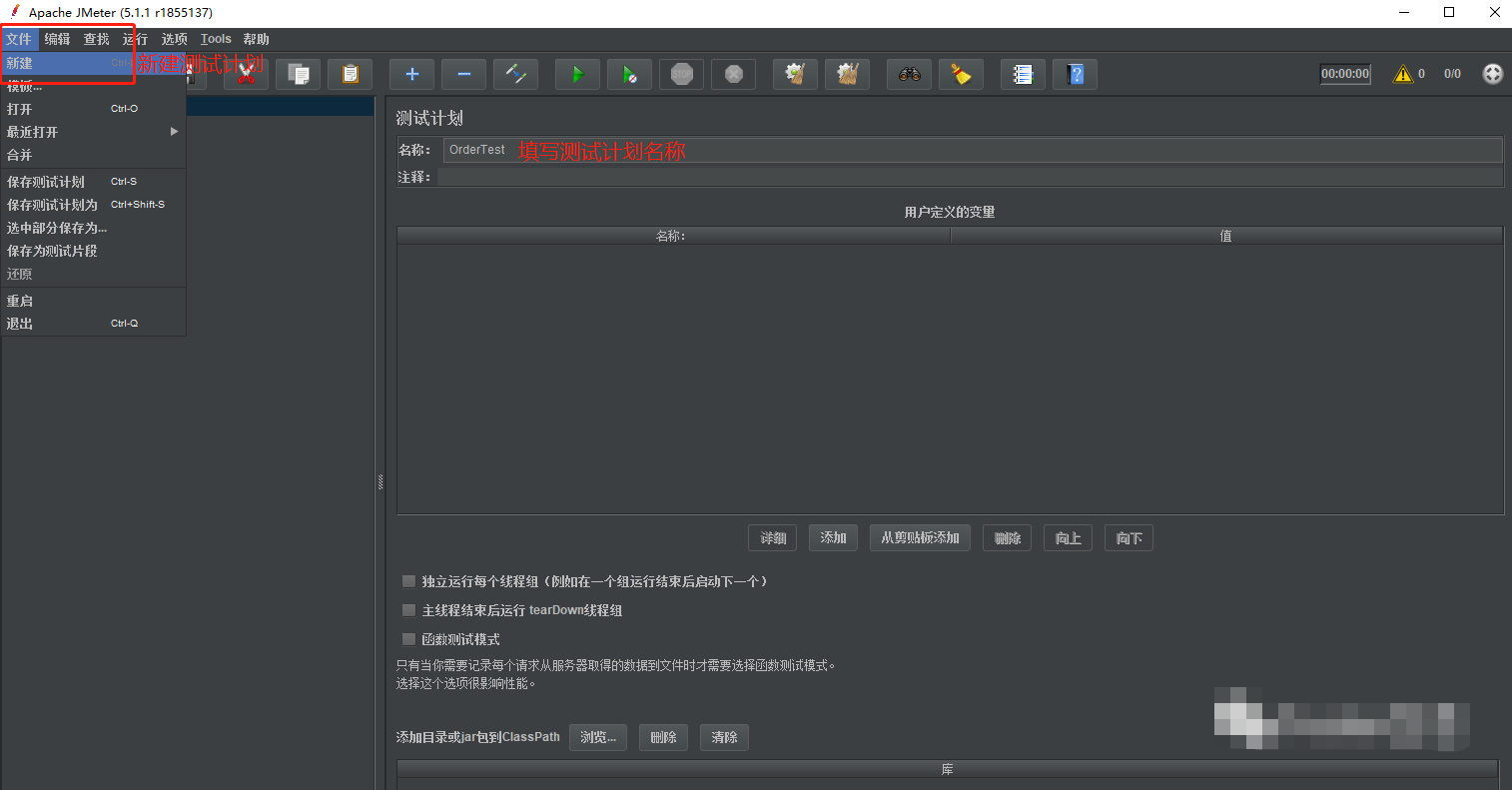Choose 保存测试计划为 in the File menu
1512x790 pixels.
tap(93, 205)
